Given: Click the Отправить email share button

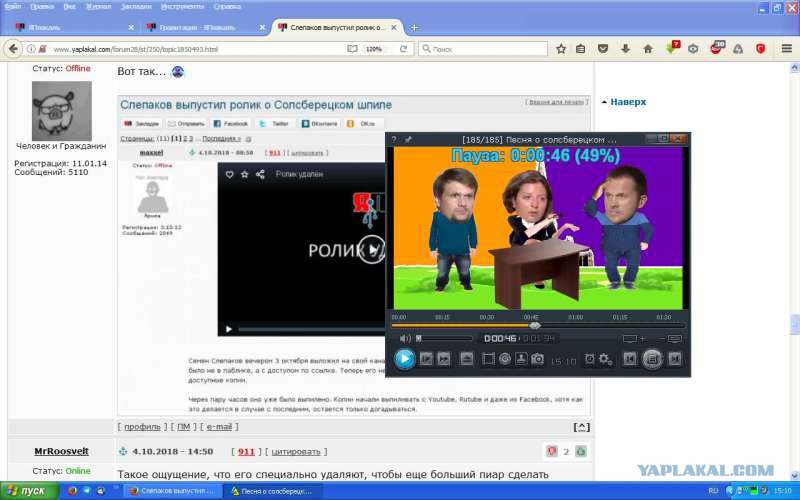Looking at the screenshot, I should point(186,123).
